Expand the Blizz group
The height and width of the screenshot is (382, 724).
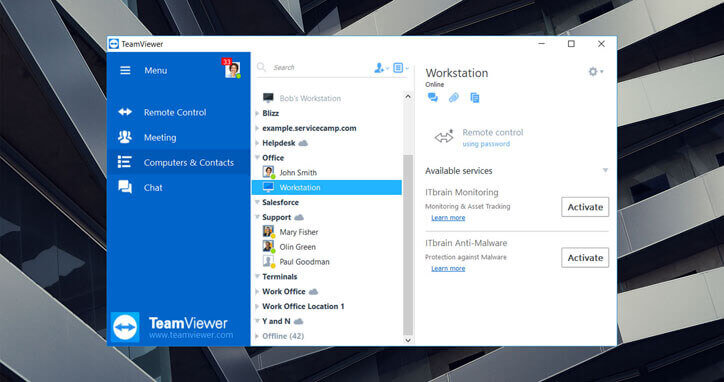257,113
